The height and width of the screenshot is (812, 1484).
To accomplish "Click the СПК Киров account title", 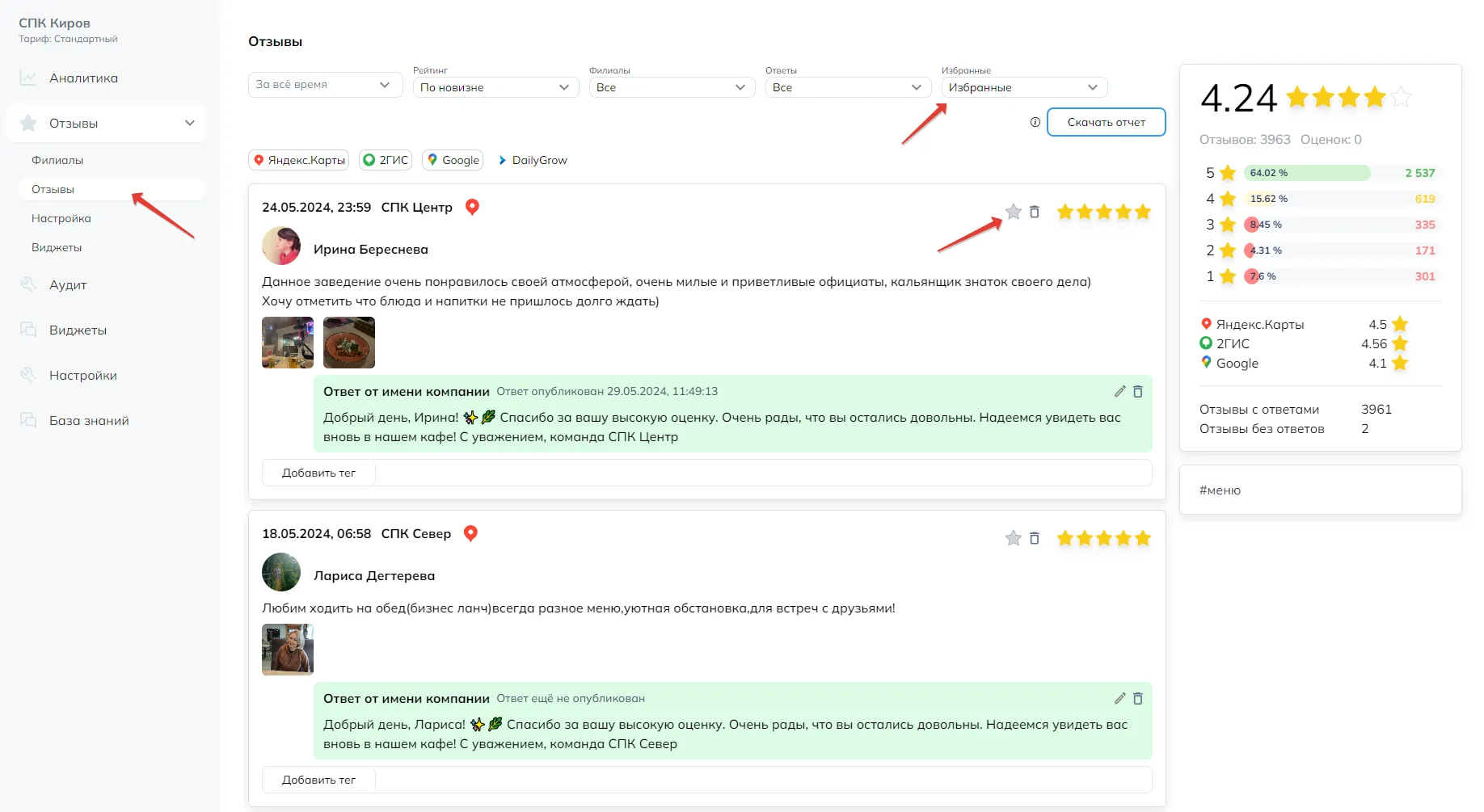I will [54, 23].
